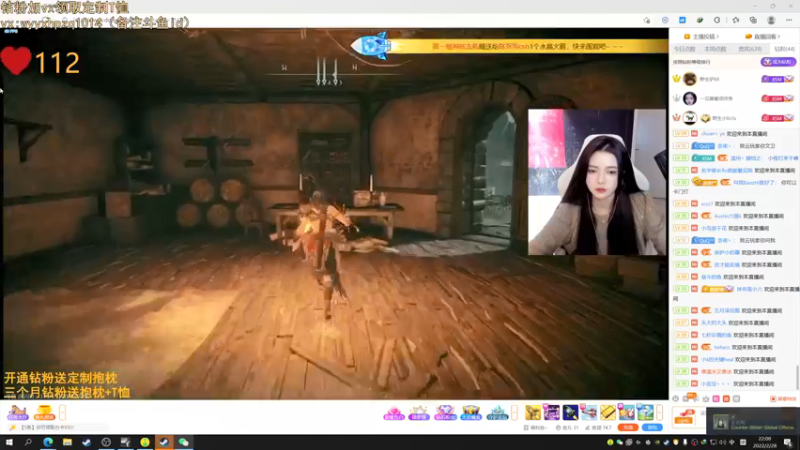
Task: Open the active Steam taskbar icon
Action: coord(164,442)
